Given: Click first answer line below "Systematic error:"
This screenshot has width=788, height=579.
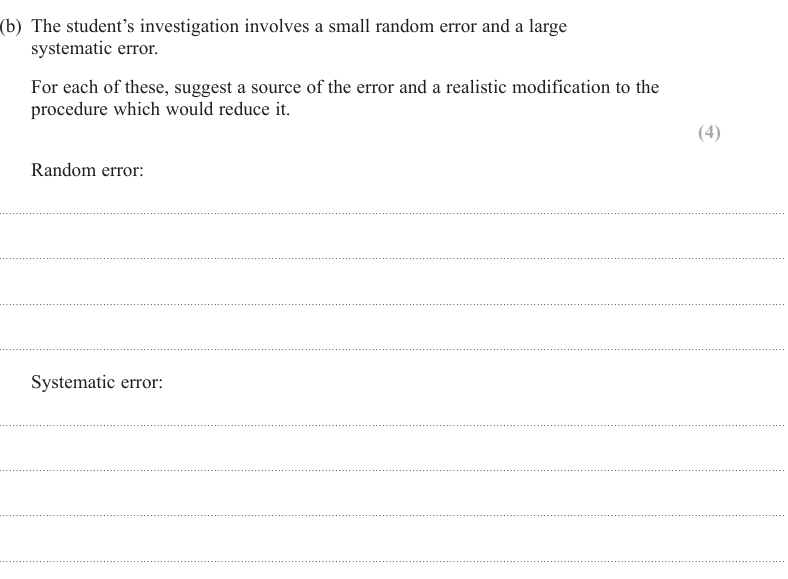Looking at the screenshot, I should pyautogui.click(x=394, y=425).
